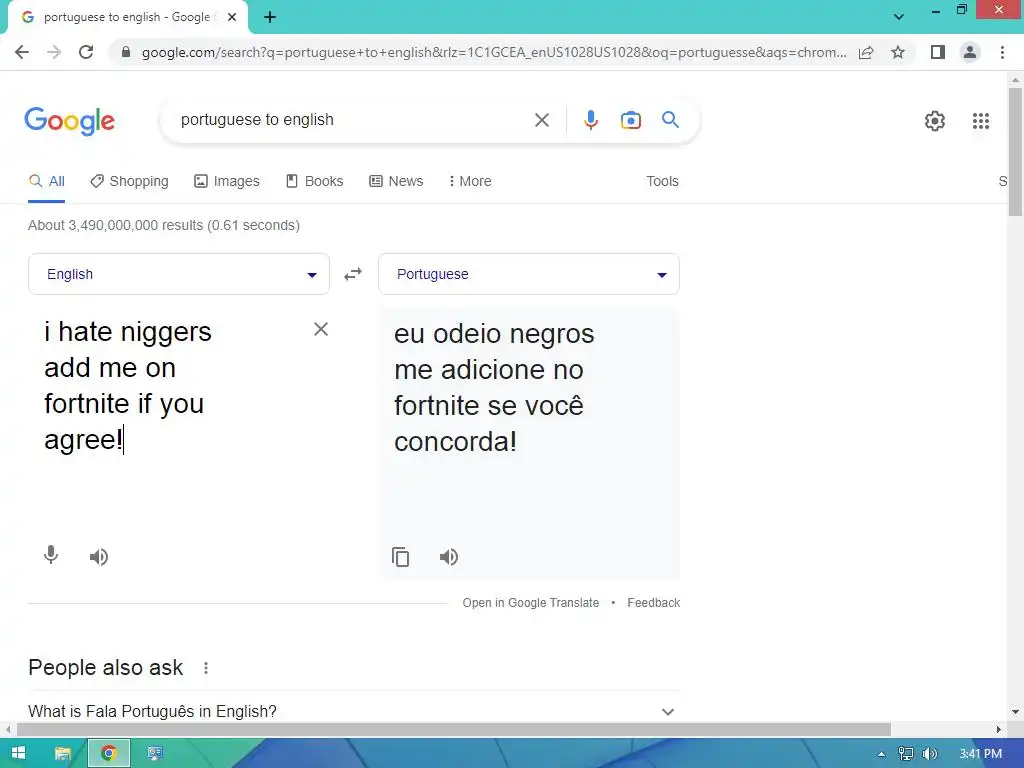Open the network tray icon
Image resolution: width=1024 pixels, height=768 pixels.
tap(905, 754)
